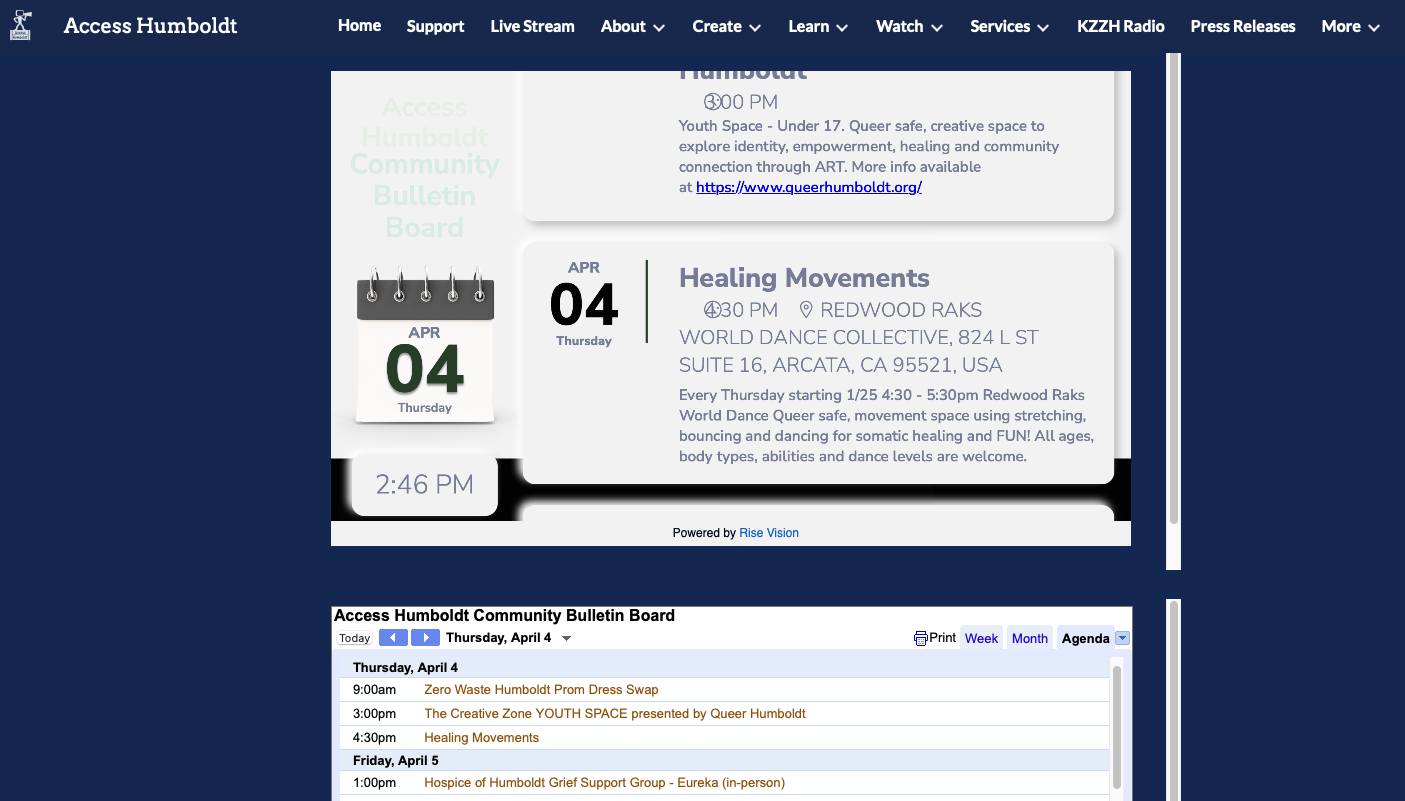
Task: Go to next date in calendar
Action: click(x=425, y=638)
